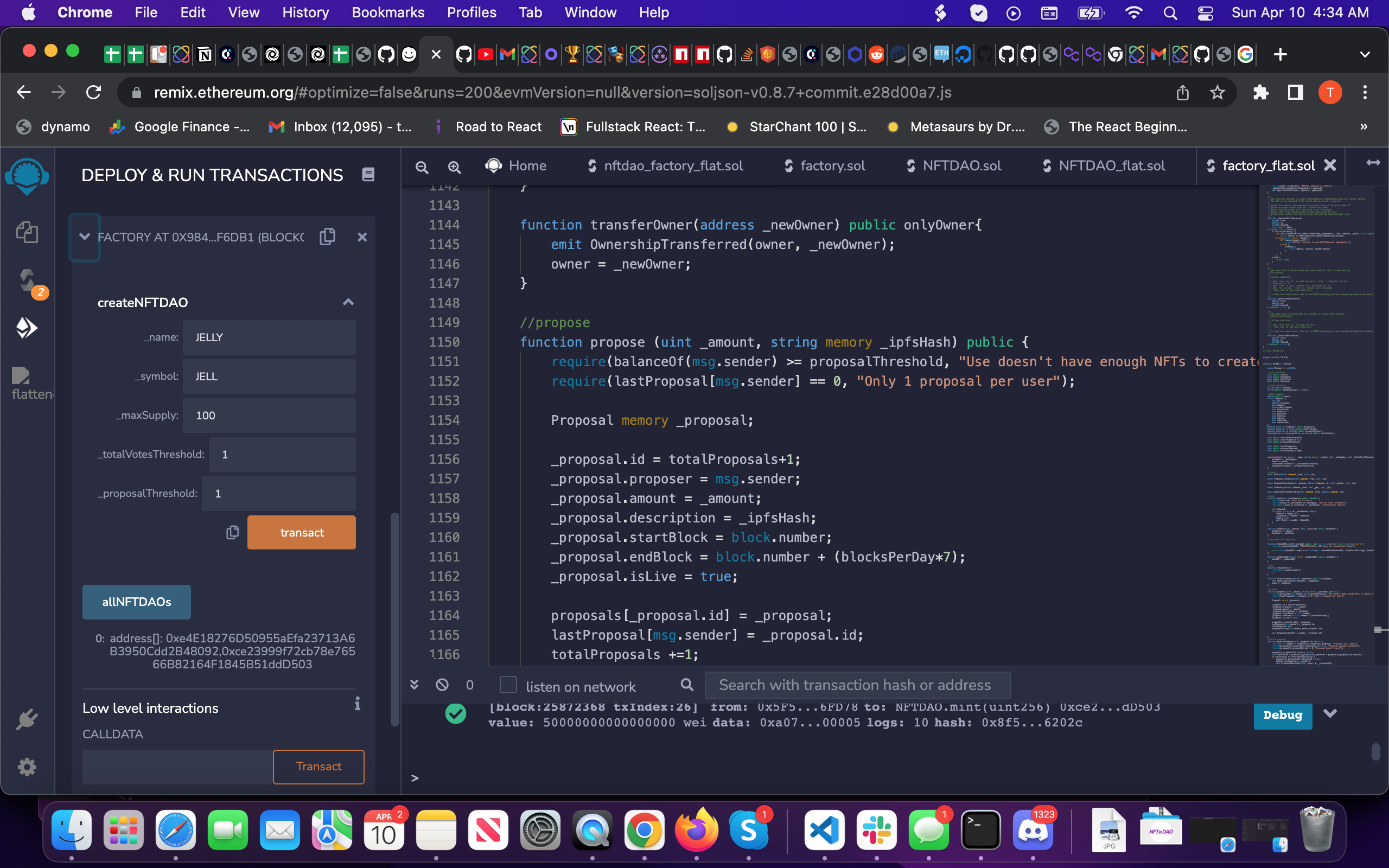Edit _maxSupply input field
The width and height of the screenshot is (1389, 868).
(x=269, y=416)
